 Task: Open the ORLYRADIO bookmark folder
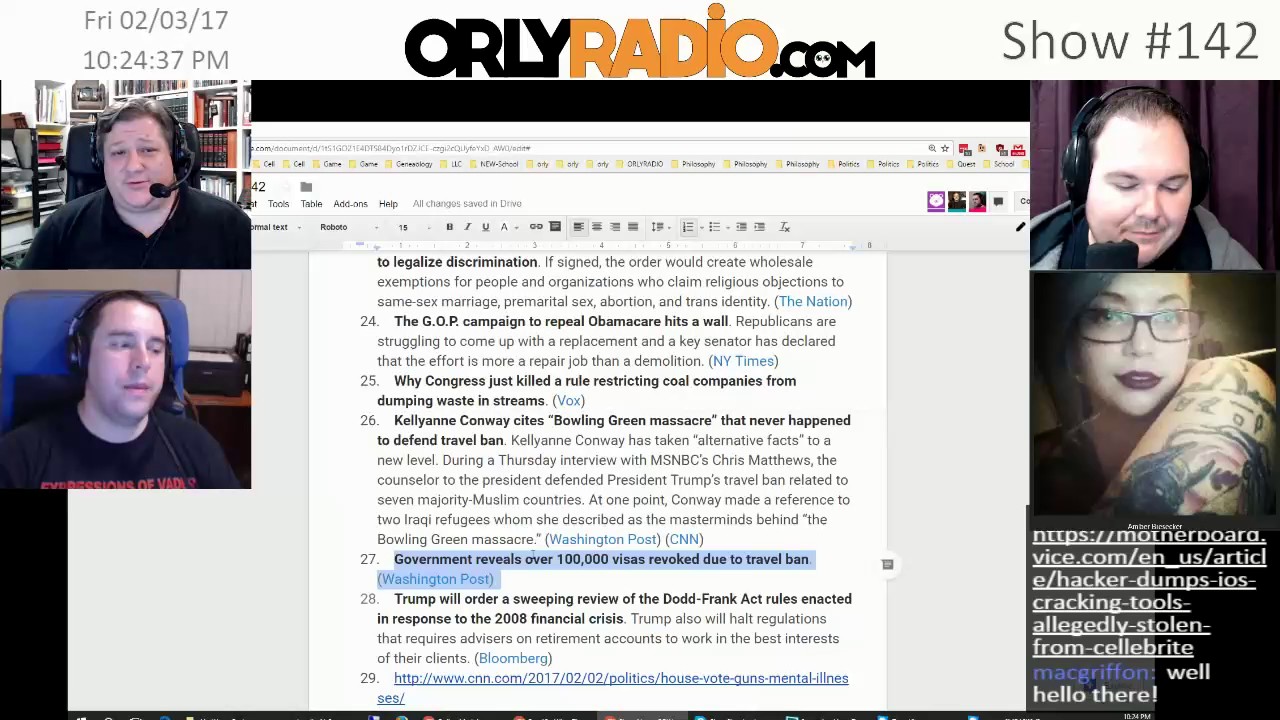coord(640,164)
